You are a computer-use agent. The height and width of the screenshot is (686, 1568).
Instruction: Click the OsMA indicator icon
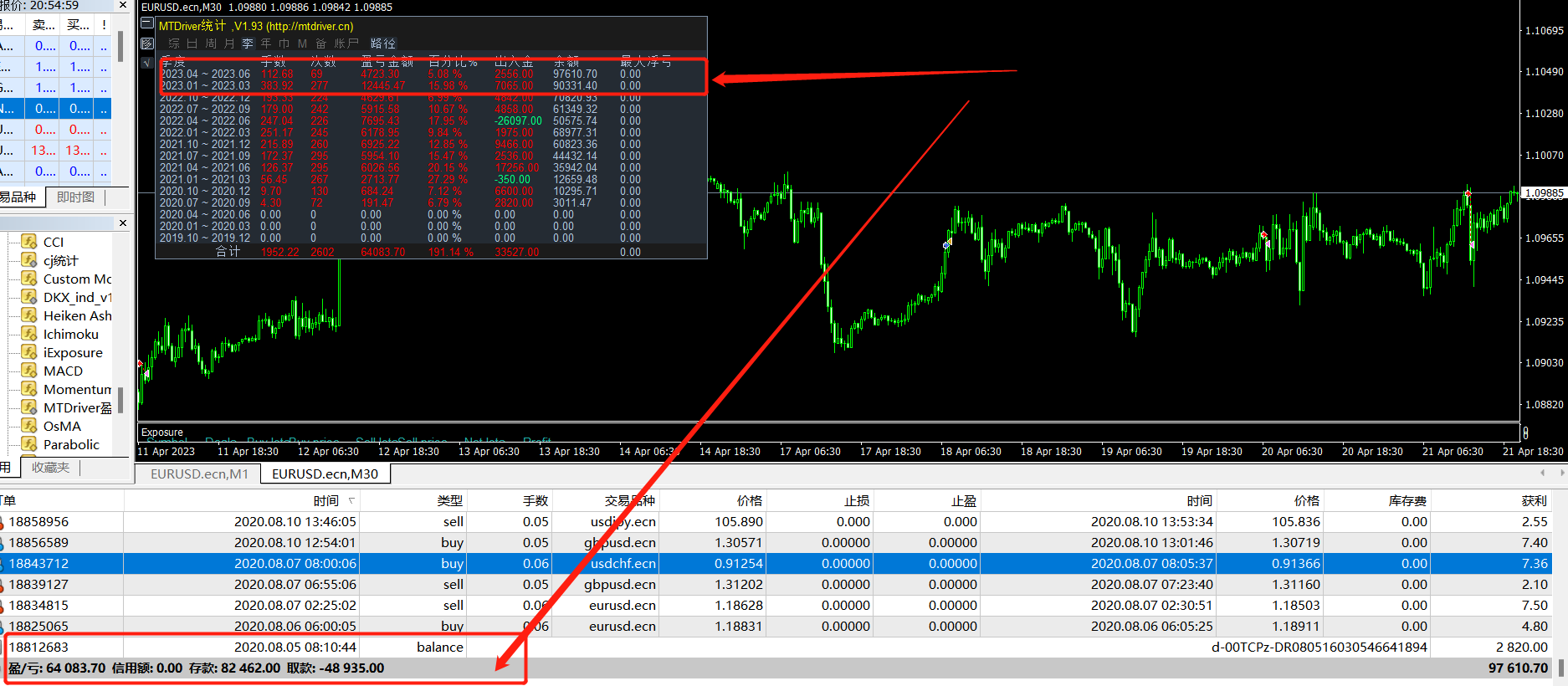pos(29,426)
